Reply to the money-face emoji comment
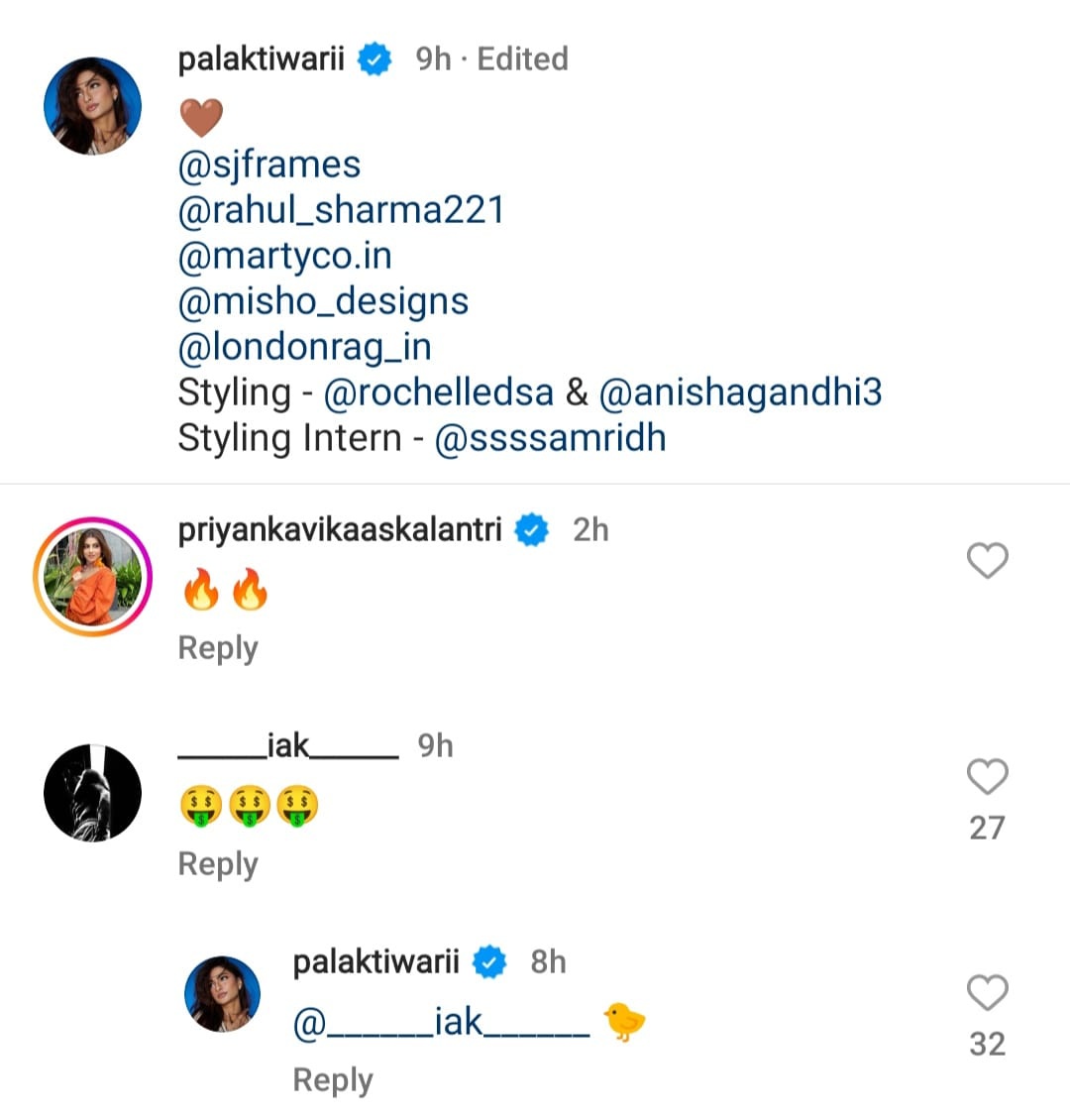Screen dimensions: 1070x1120 click(218, 864)
